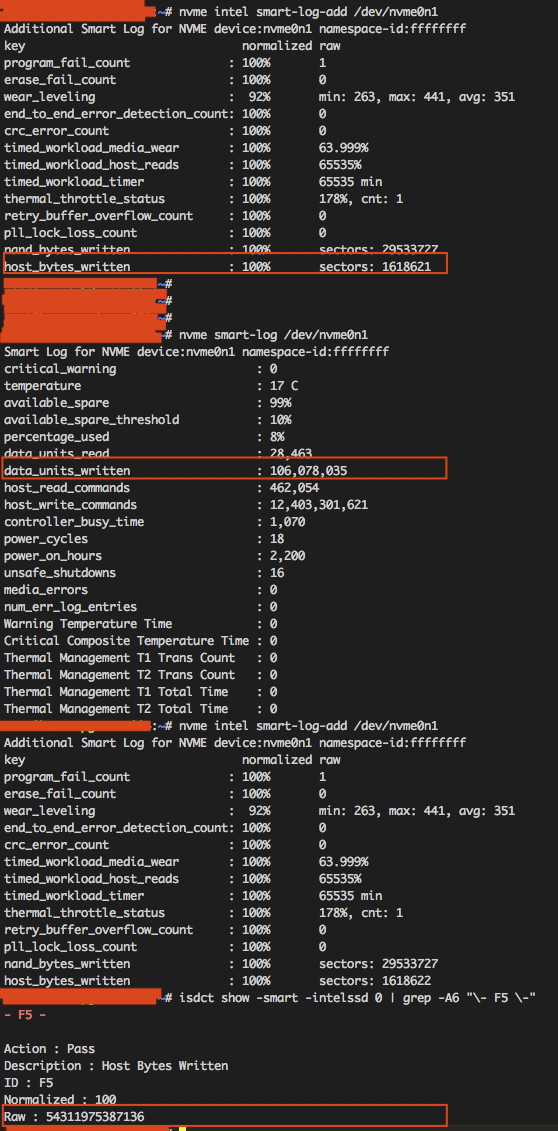Select the data_units_written value '106,078,035'

coord(309,471)
